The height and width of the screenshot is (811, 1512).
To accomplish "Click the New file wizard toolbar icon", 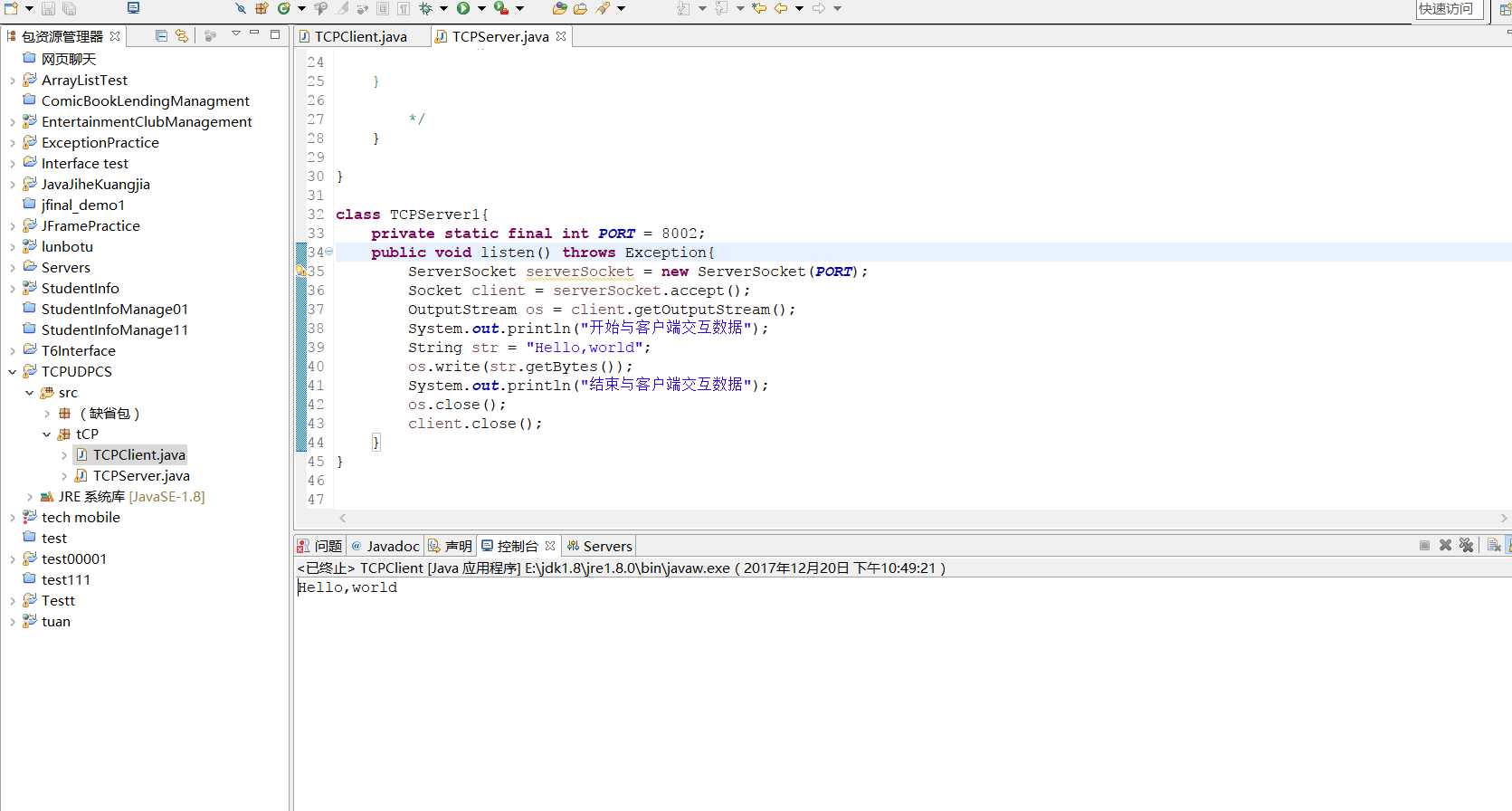I will click(x=11, y=8).
